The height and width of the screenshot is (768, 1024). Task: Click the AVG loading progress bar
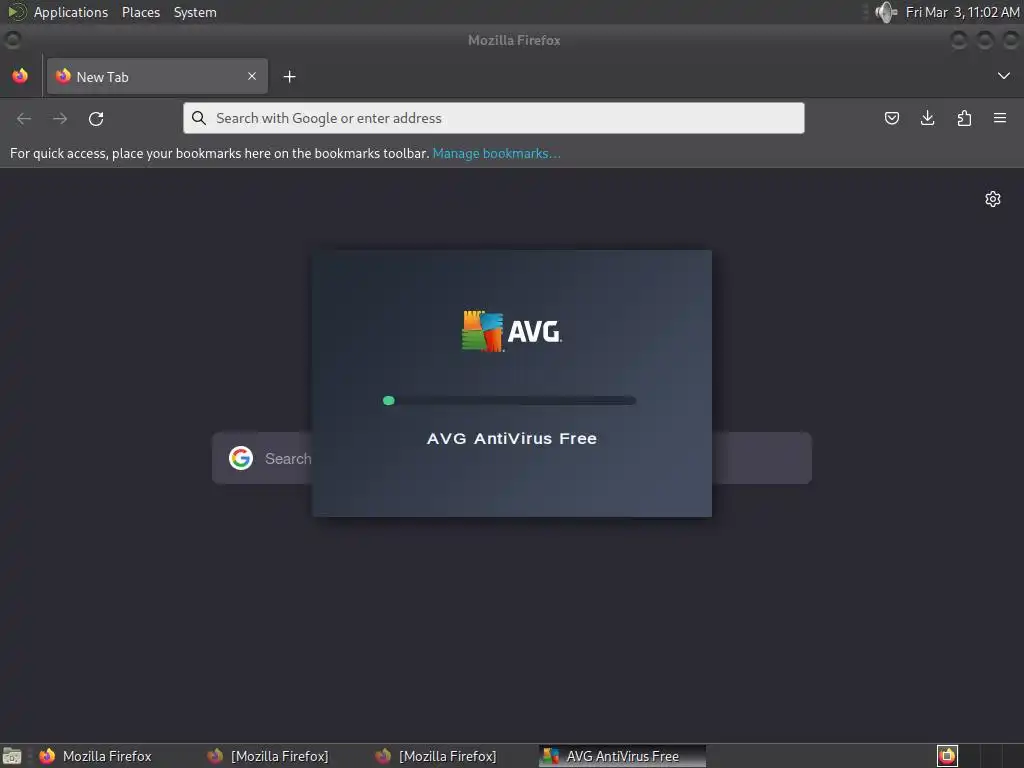point(509,400)
